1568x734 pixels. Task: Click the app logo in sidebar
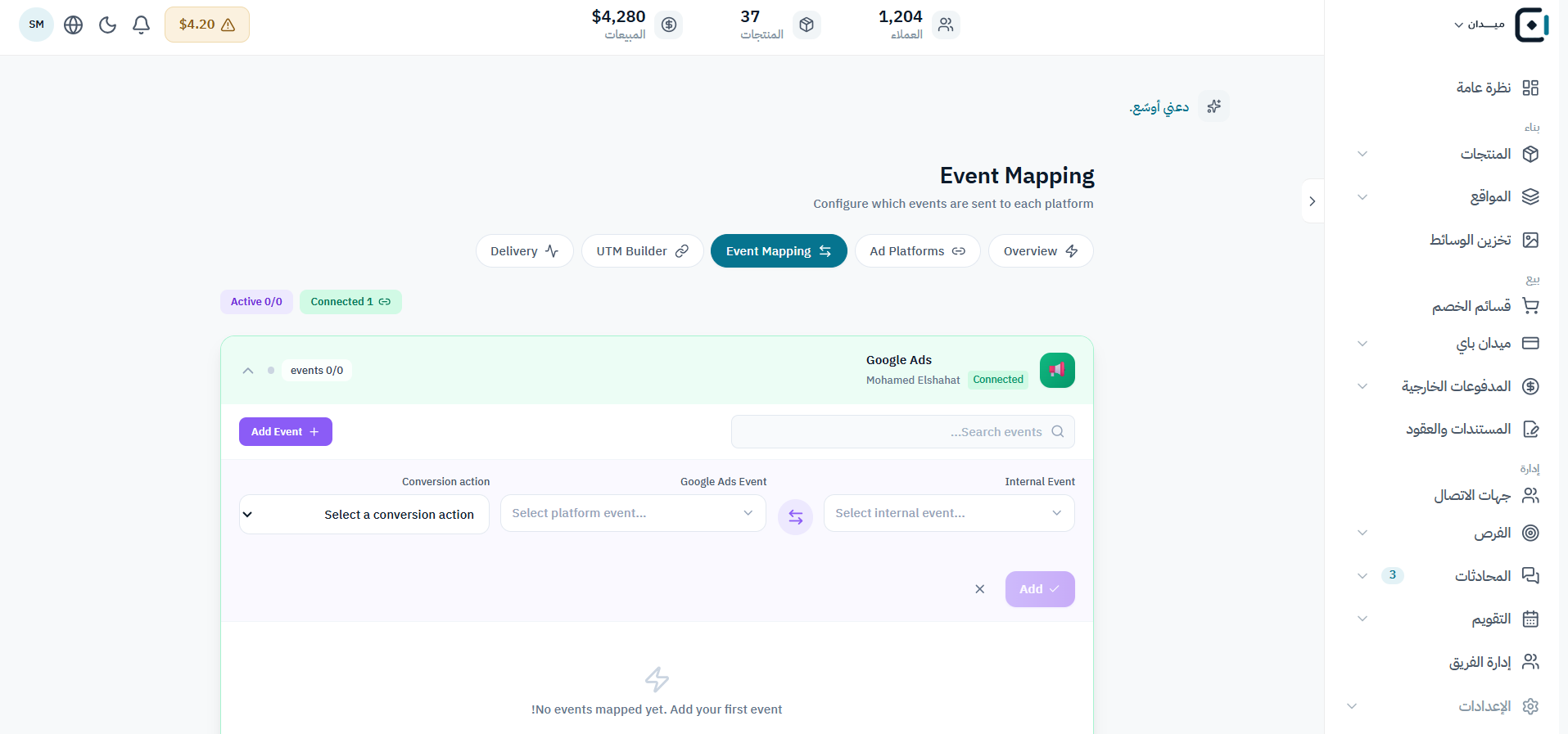pos(1531,25)
